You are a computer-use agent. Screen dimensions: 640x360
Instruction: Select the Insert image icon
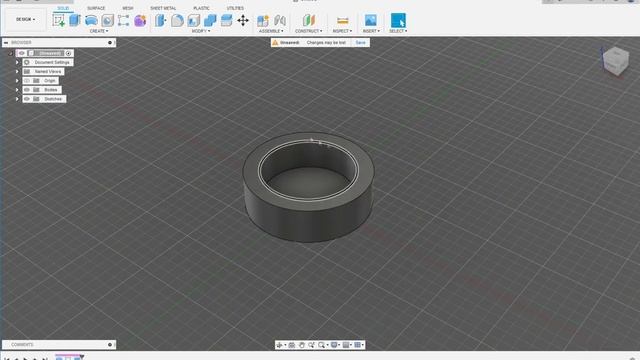point(371,20)
